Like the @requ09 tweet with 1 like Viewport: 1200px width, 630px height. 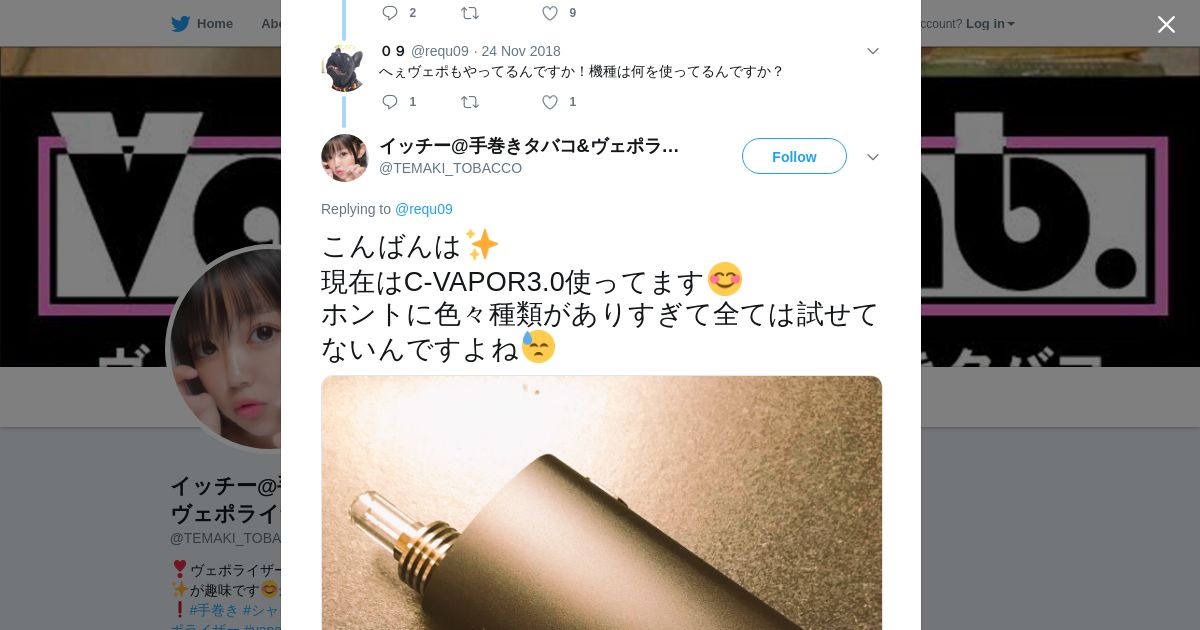(550, 102)
